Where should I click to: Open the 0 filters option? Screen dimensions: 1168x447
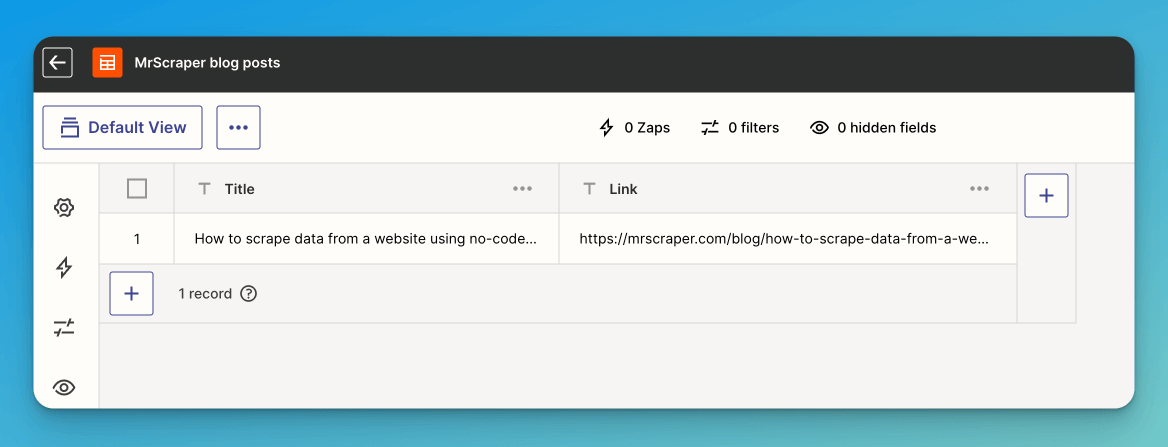(x=740, y=128)
